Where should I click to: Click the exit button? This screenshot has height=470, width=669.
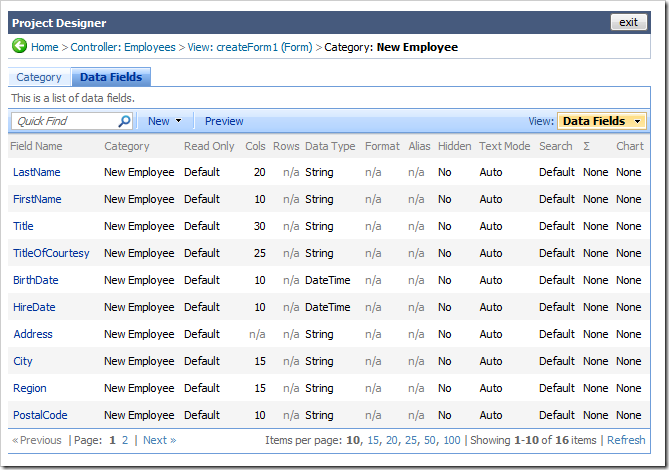(x=628, y=22)
